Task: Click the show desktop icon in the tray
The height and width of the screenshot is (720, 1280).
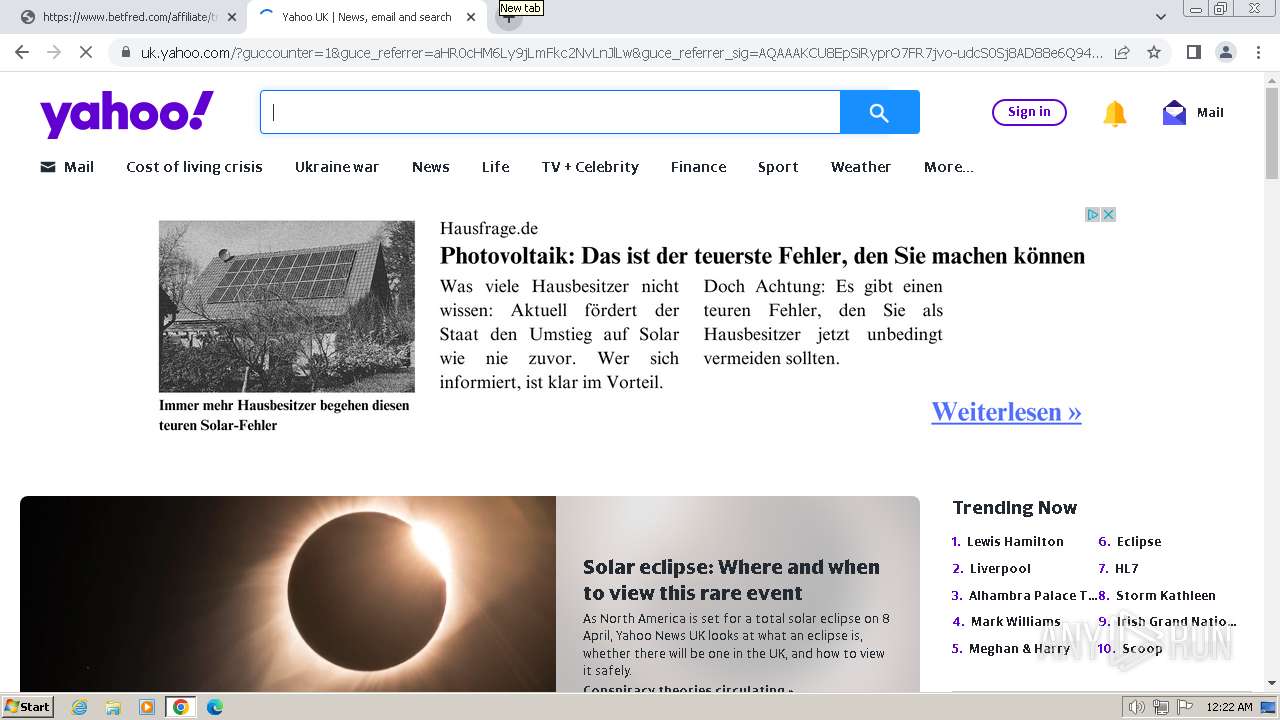Action: point(1268,707)
